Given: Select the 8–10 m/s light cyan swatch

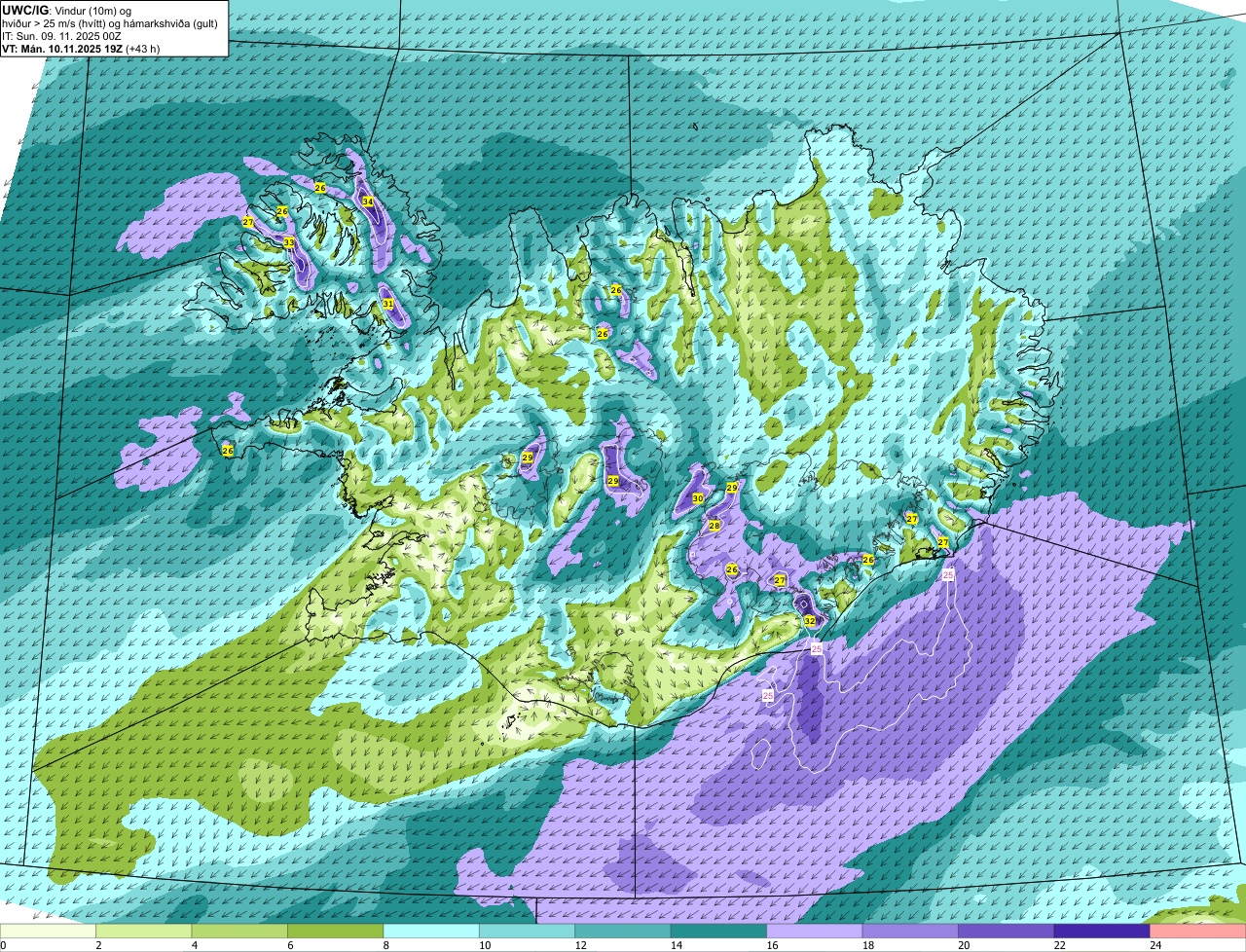Looking at the screenshot, I should pos(431,931).
